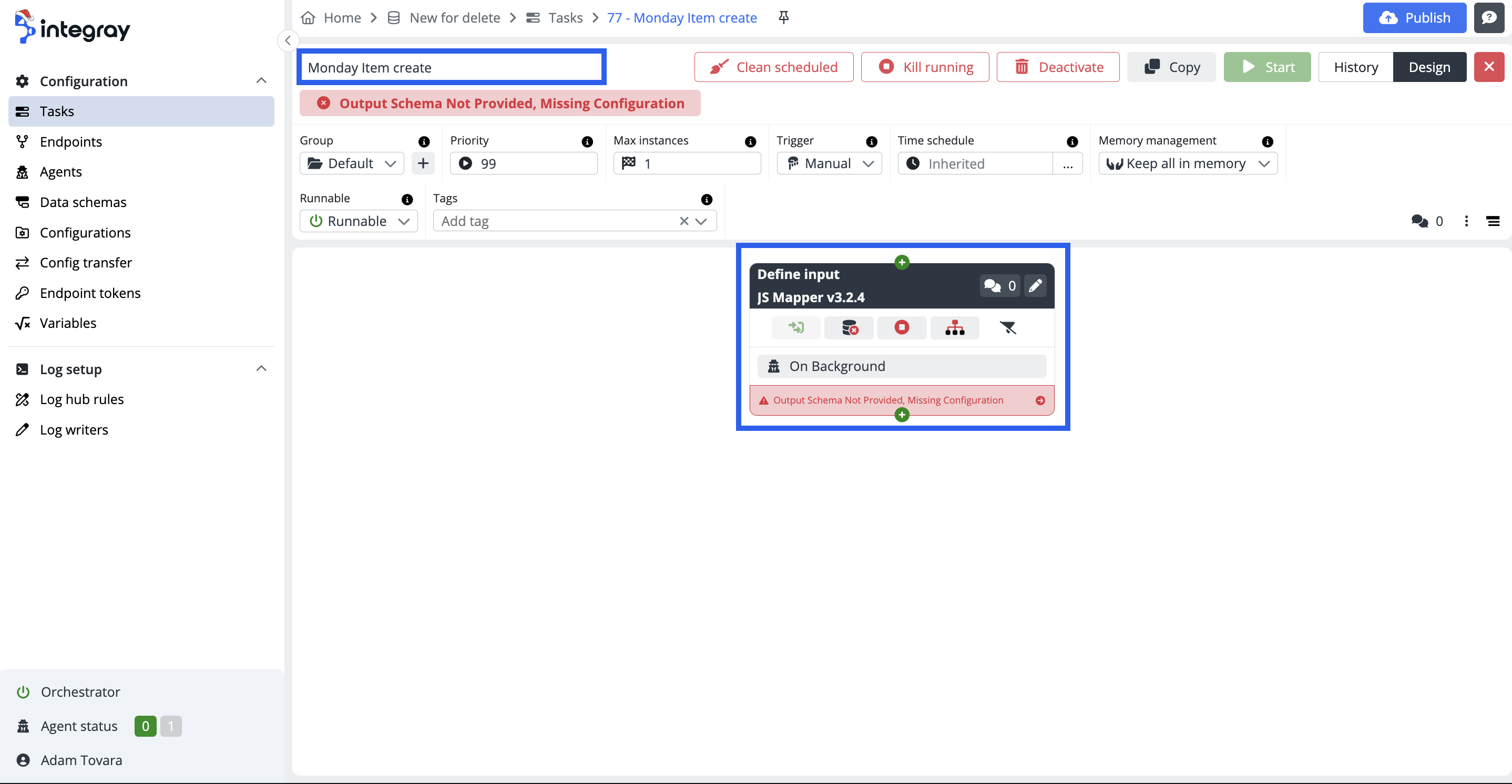Click the pencil edit icon on Define input step
The width and height of the screenshot is (1512, 784).
click(x=1035, y=286)
